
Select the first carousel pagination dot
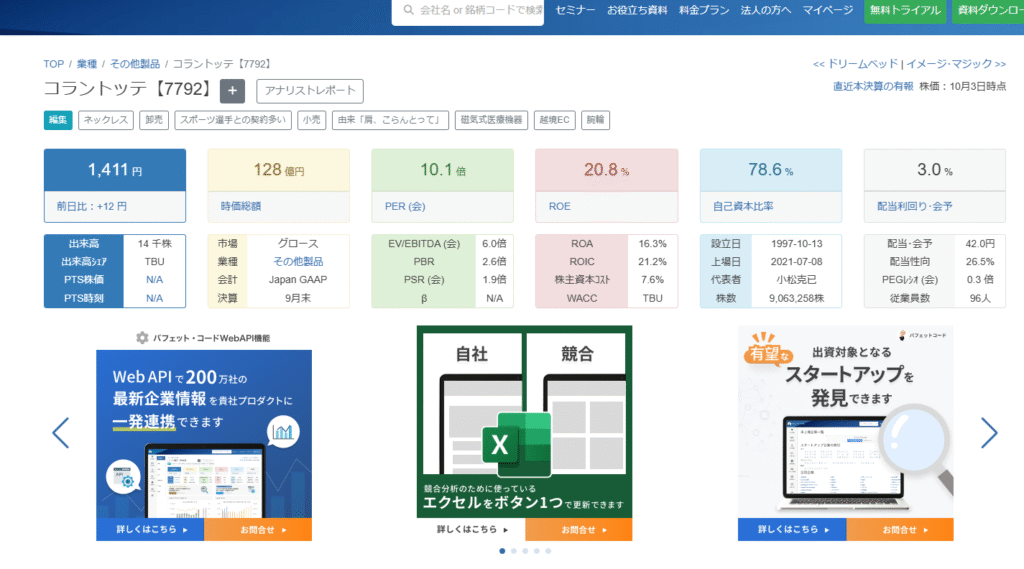tap(502, 551)
